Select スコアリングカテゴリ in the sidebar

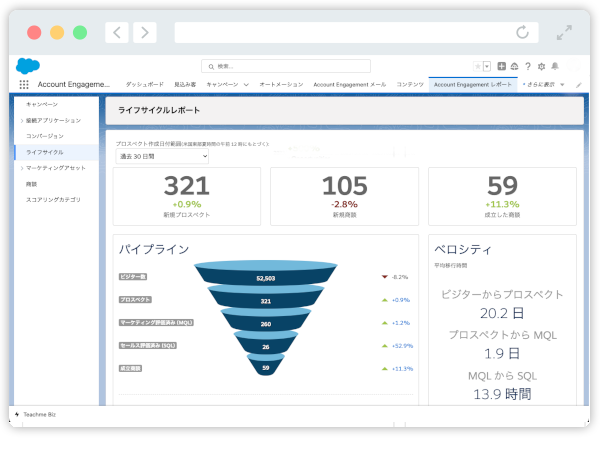(53, 200)
